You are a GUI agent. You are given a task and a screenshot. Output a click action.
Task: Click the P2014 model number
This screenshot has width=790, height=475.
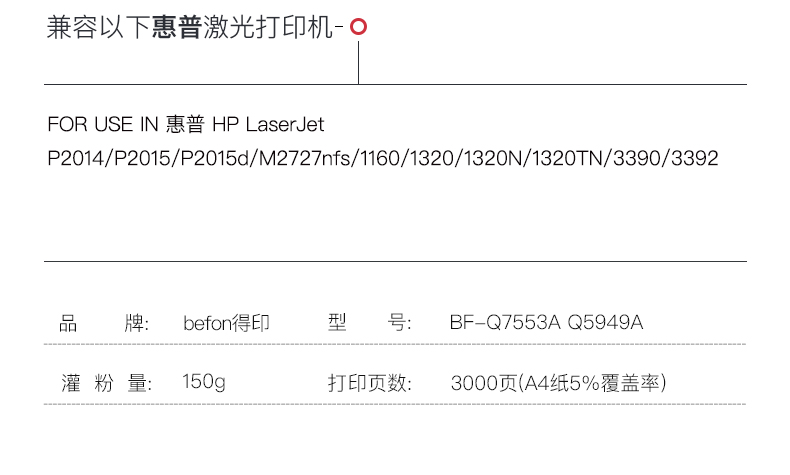point(76,158)
